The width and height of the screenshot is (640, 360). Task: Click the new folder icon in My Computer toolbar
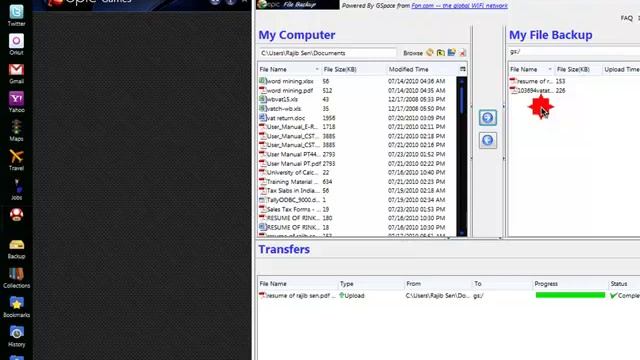tap(451, 53)
